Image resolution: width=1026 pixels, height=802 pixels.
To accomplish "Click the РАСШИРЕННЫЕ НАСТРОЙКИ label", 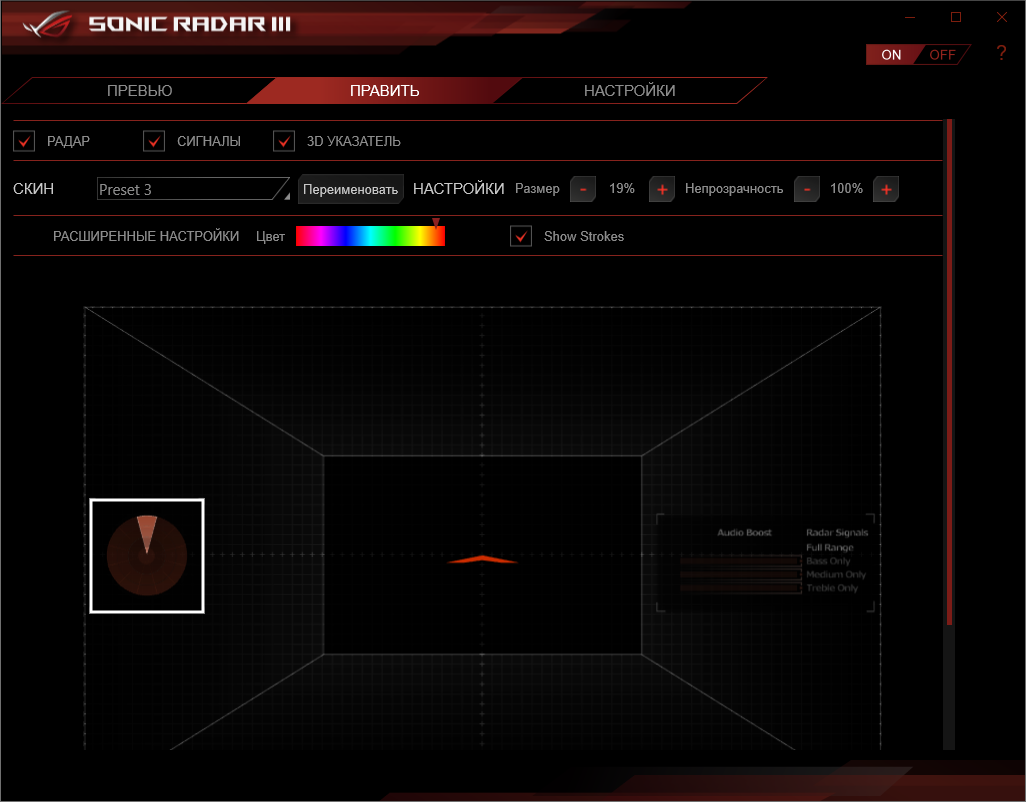I will point(146,236).
